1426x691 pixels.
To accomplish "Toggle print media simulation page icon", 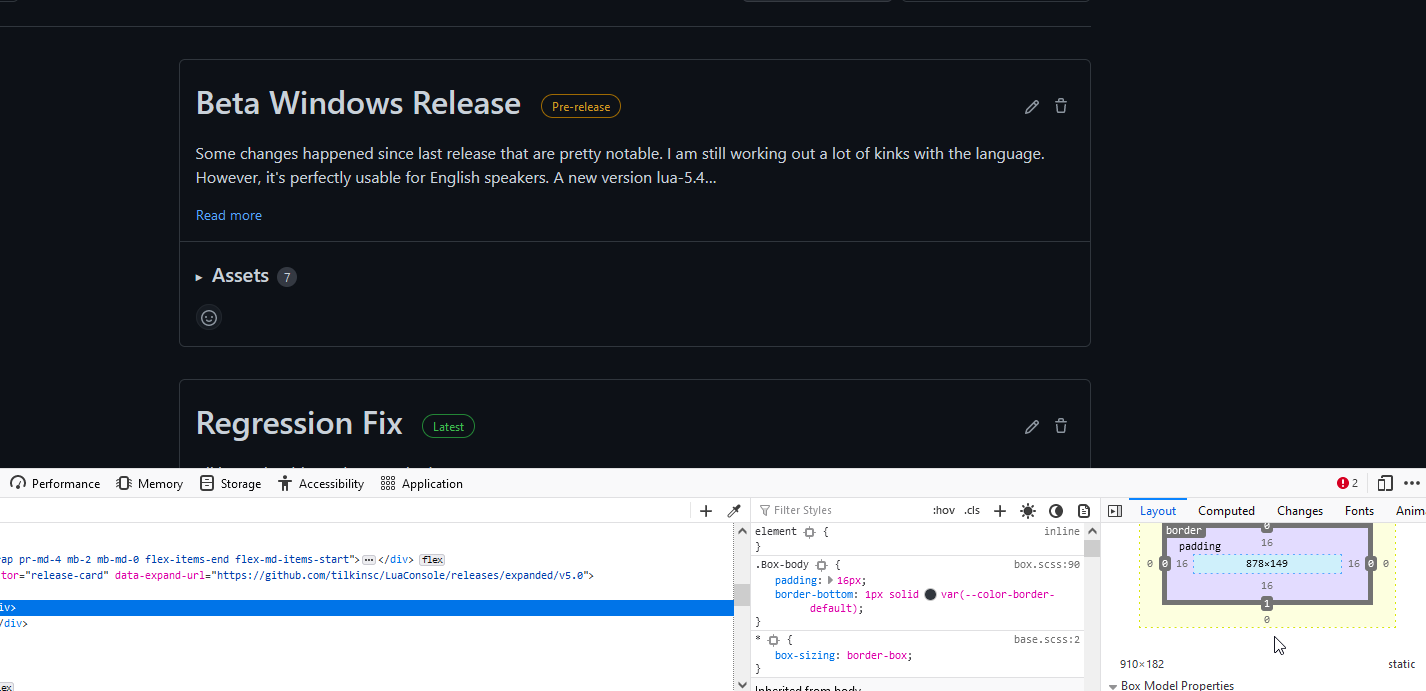I will point(1084,511).
